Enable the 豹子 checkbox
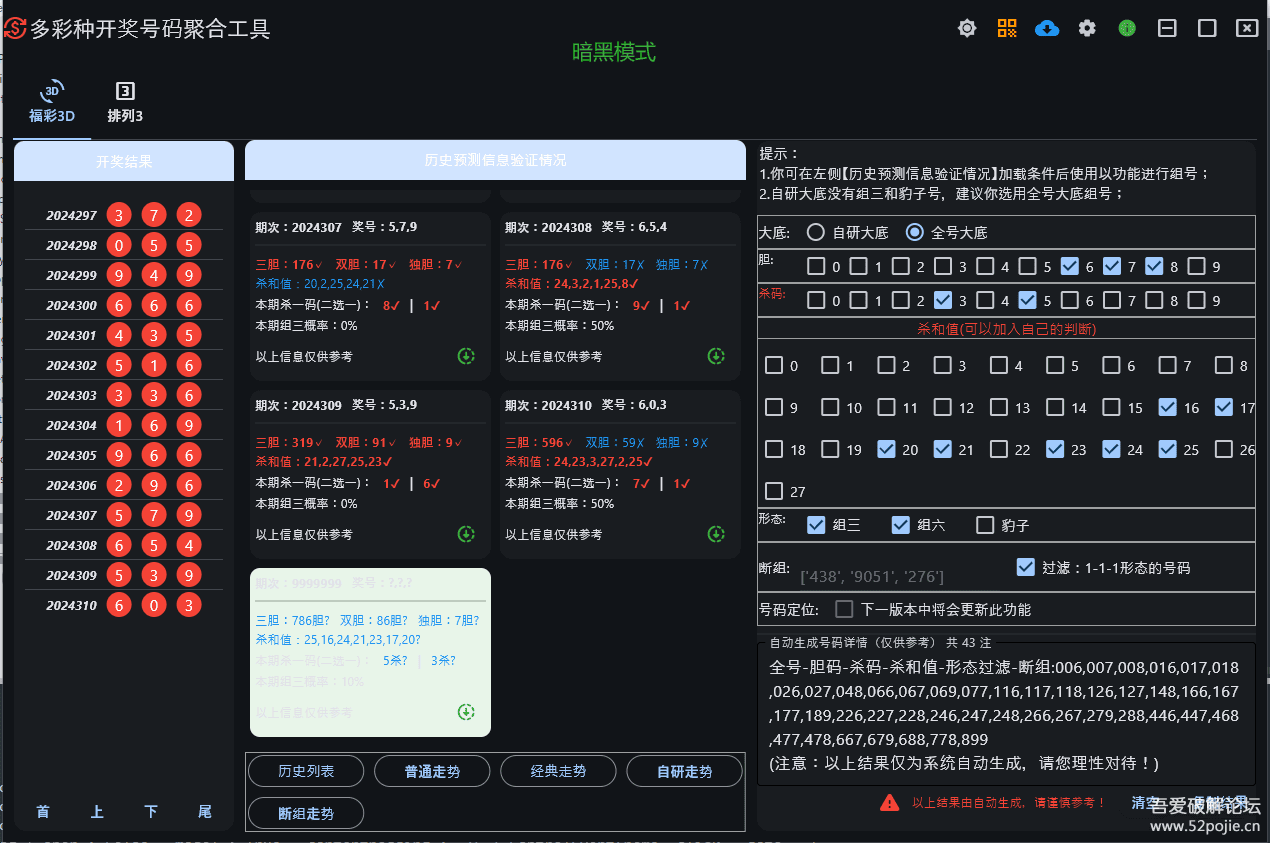Viewport: 1270px width, 843px height. click(x=985, y=525)
